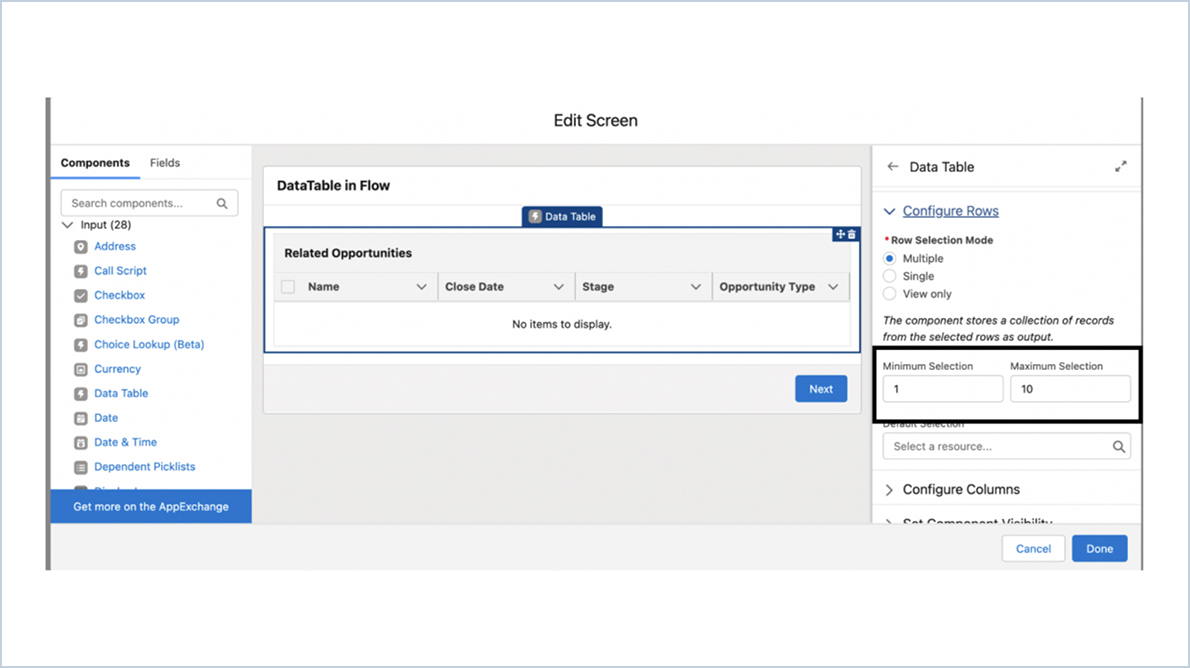Click Get more on the AppExchange
This screenshot has height=668, width=1190.
150,507
